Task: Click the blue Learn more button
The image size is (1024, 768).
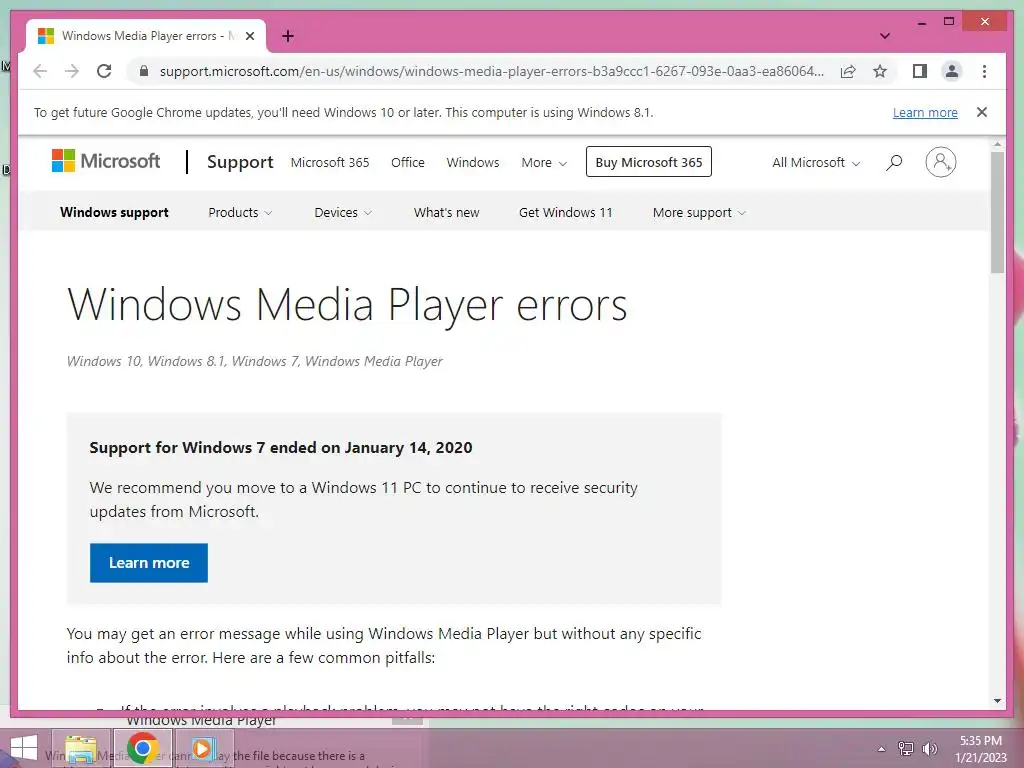Action: 149,562
